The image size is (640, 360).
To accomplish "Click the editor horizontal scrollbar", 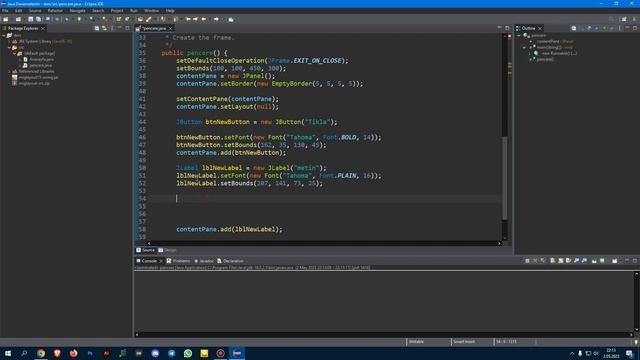I will pos(324,243).
